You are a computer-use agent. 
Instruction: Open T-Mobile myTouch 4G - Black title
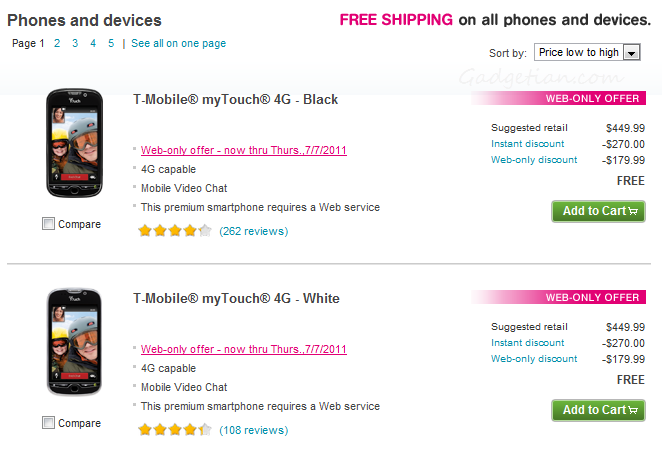click(x=235, y=100)
